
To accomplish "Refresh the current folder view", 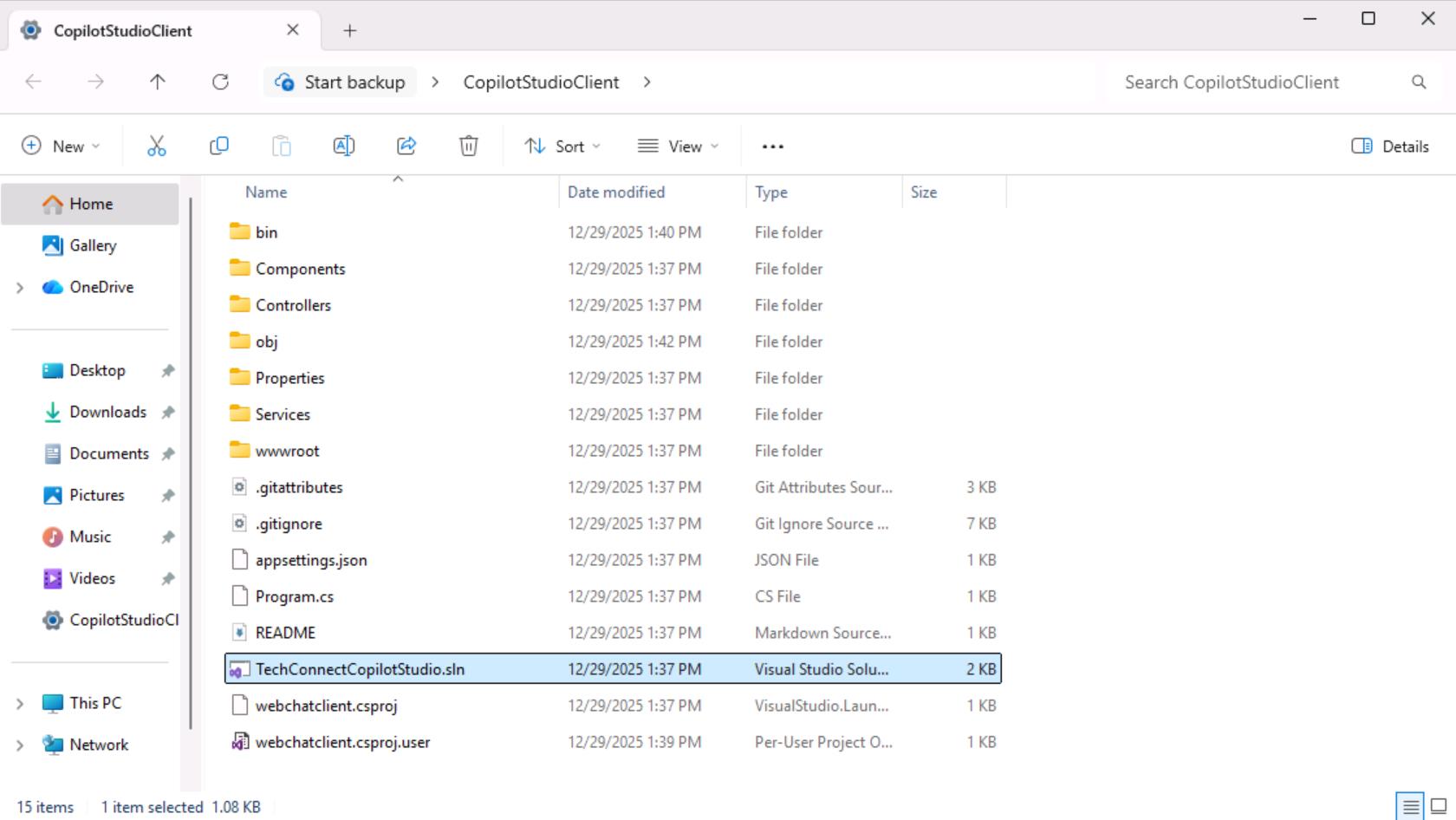I will coord(220,82).
